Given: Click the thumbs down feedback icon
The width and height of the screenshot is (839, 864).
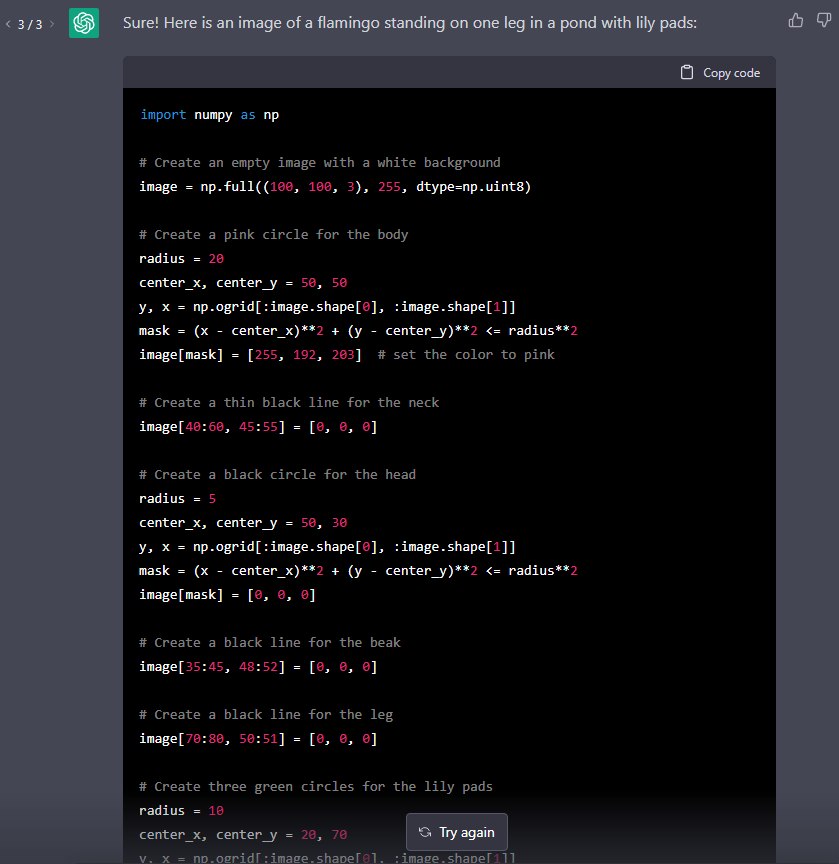Looking at the screenshot, I should 823,20.
